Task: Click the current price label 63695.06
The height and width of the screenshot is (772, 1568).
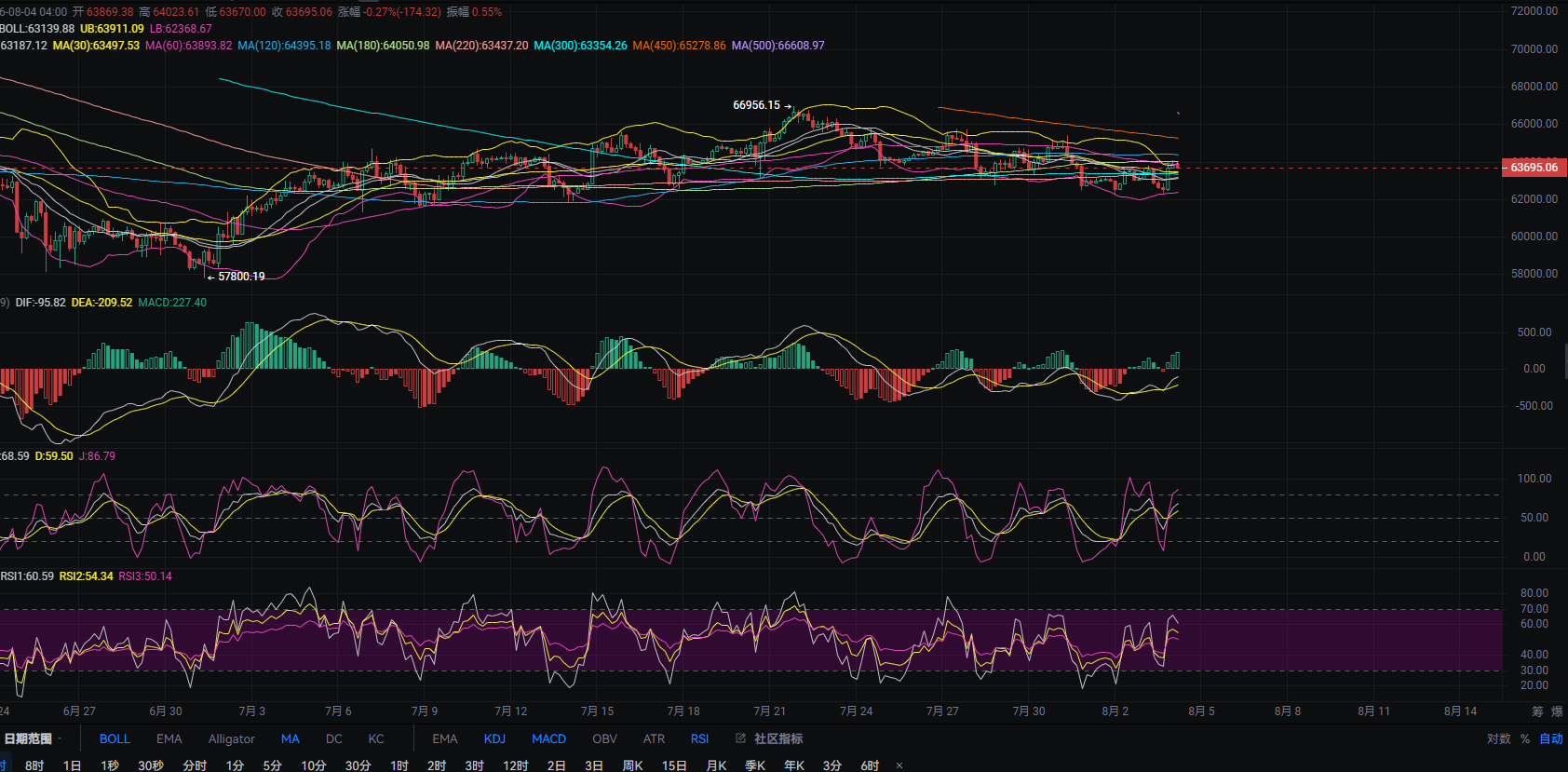Action: [1533, 168]
